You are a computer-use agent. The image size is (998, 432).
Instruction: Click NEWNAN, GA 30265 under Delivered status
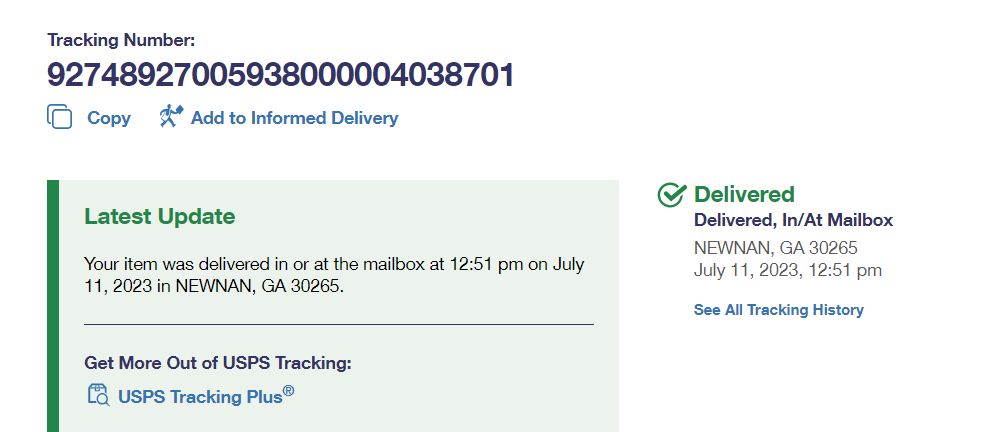775,247
